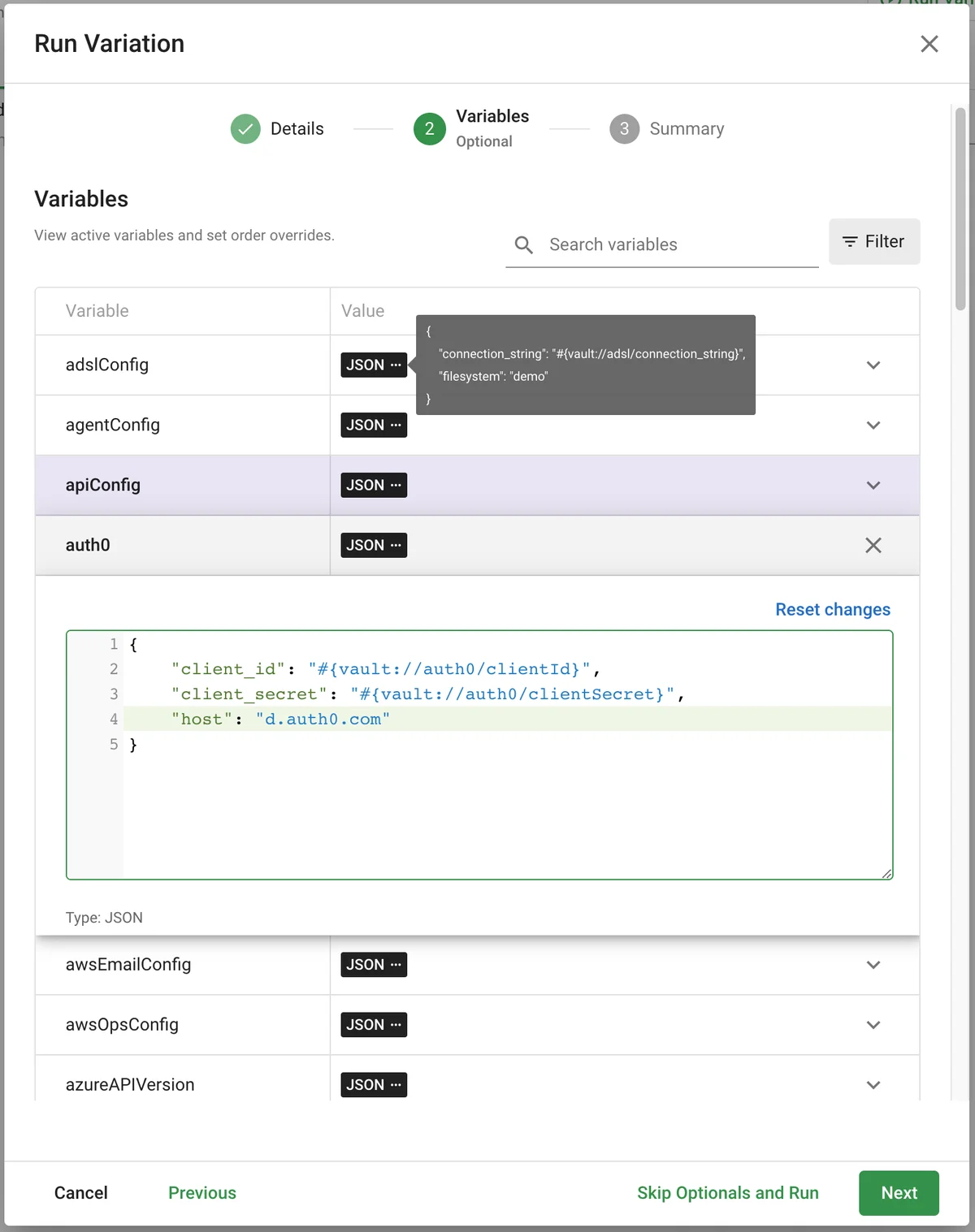
Task: Expand the adslConfig row
Action: pos(873,365)
